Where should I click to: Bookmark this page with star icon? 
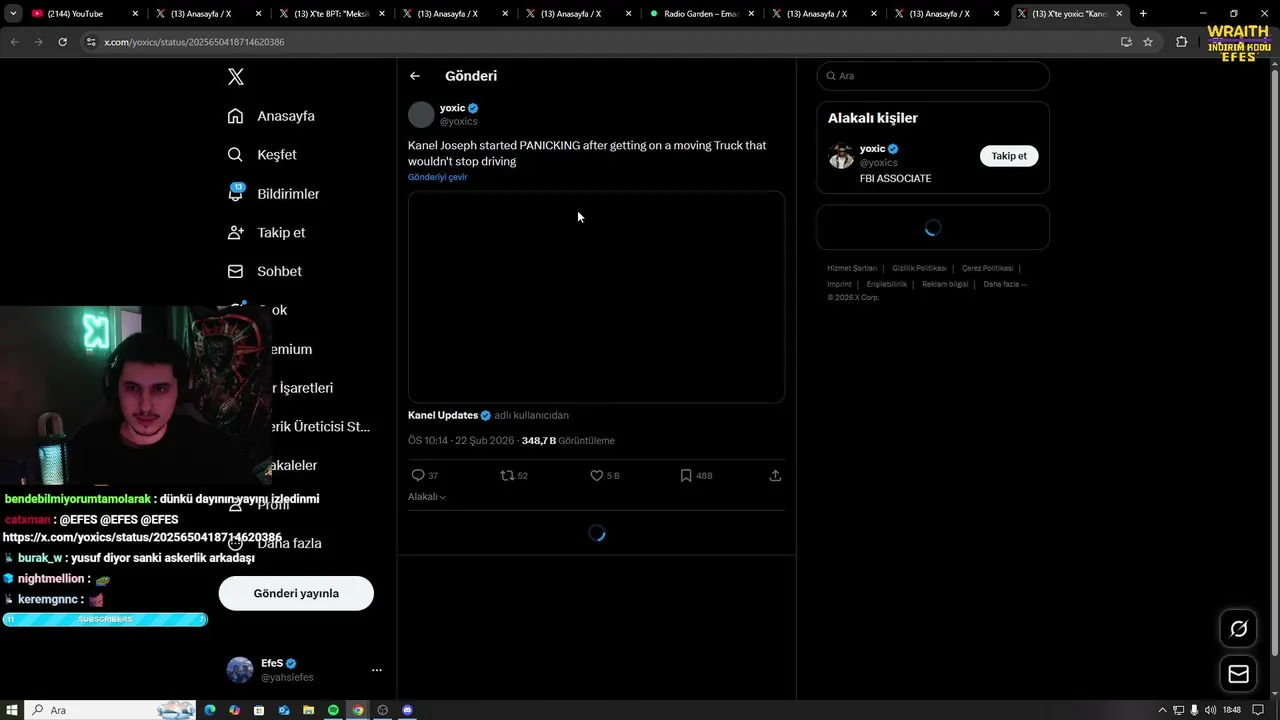(1148, 42)
